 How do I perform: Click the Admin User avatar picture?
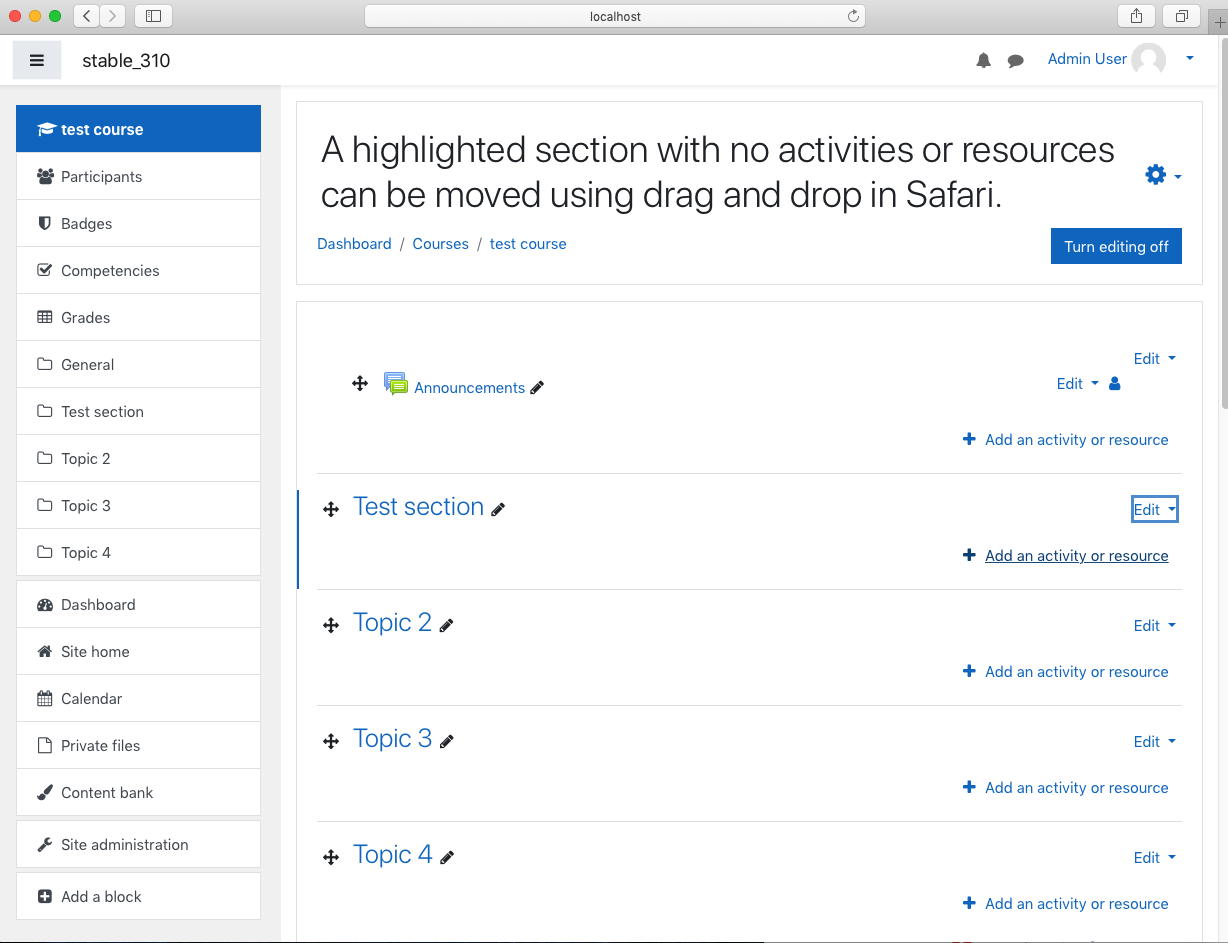[1148, 60]
